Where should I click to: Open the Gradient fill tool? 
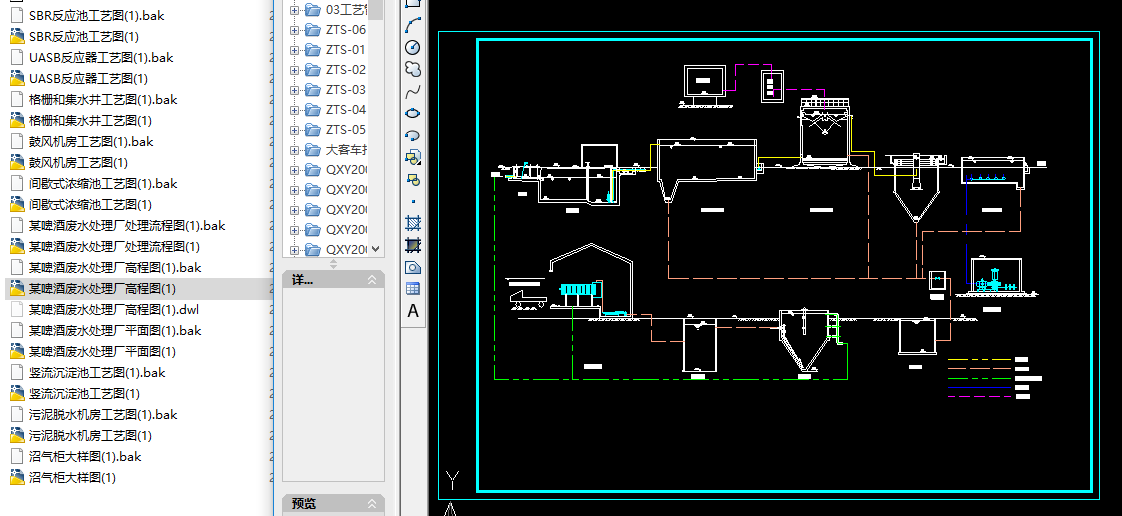tap(413, 245)
